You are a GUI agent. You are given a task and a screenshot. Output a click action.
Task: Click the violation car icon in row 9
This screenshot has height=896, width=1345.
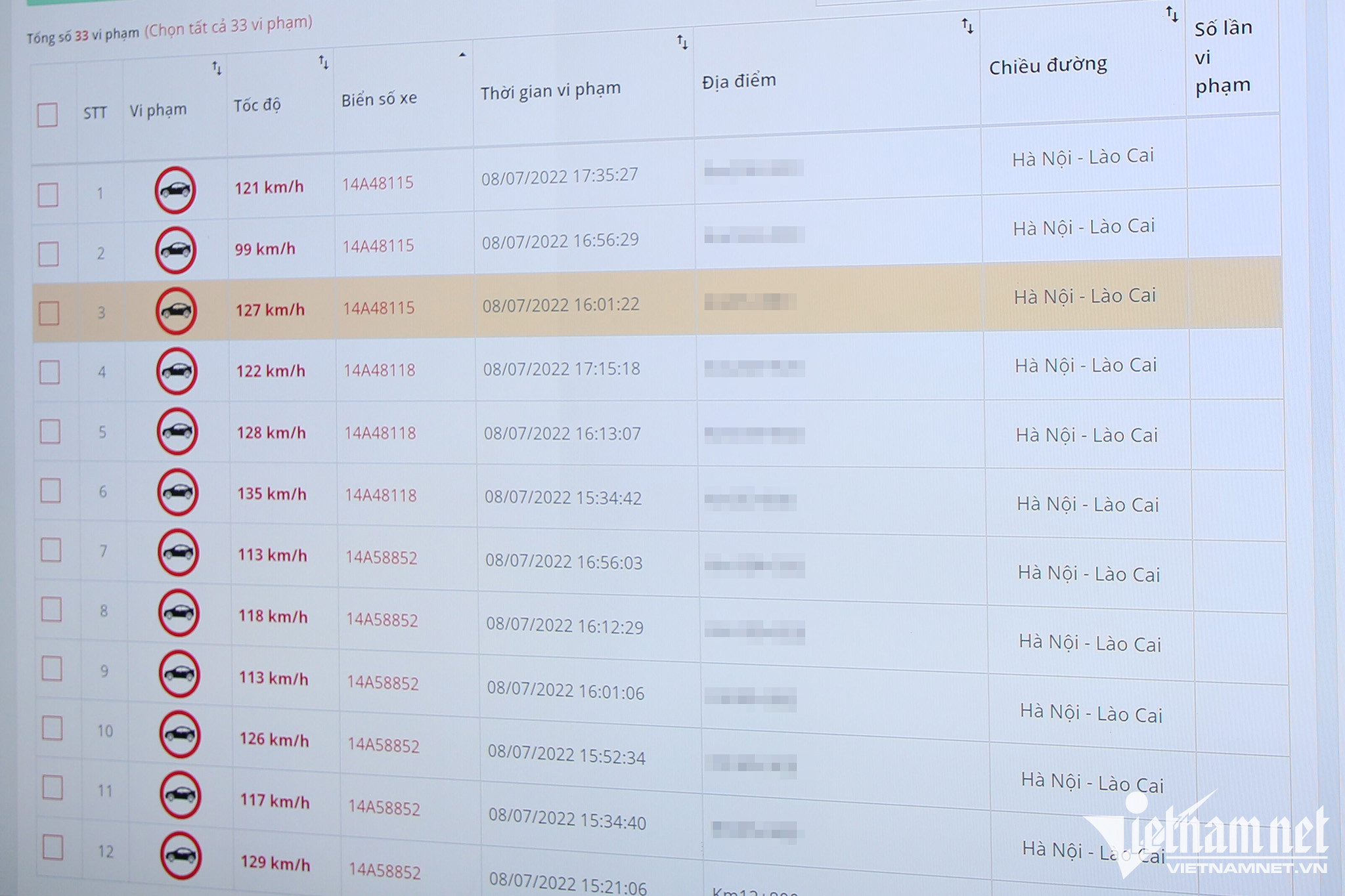tap(179, 674)
